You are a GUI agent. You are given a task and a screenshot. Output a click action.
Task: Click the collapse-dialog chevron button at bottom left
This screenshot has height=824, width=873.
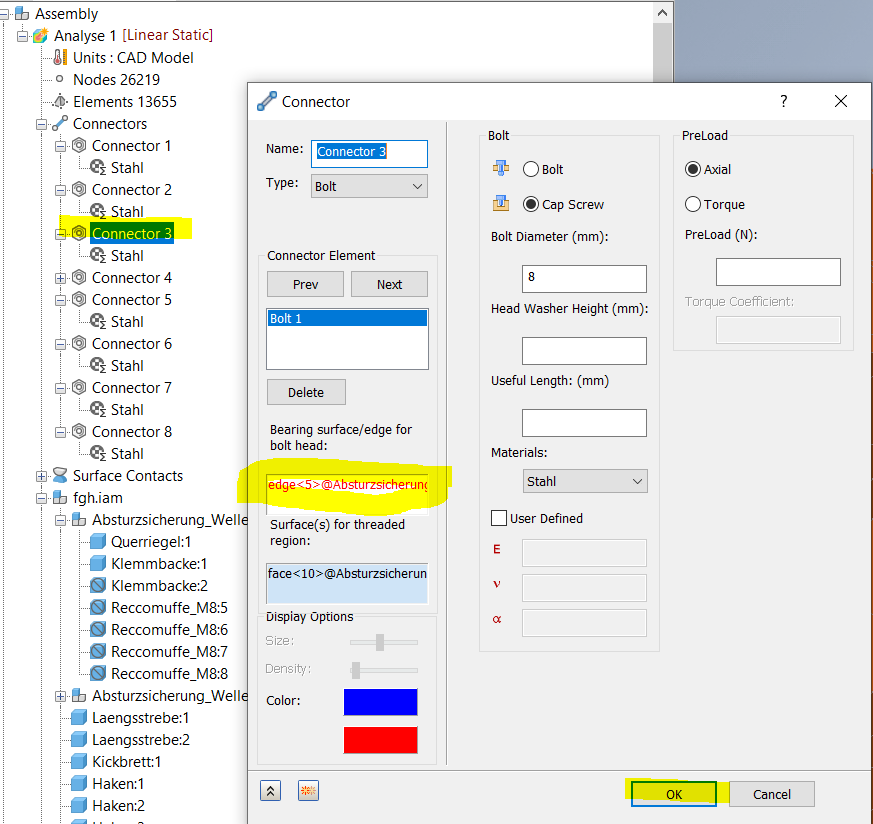coord(270,790)
